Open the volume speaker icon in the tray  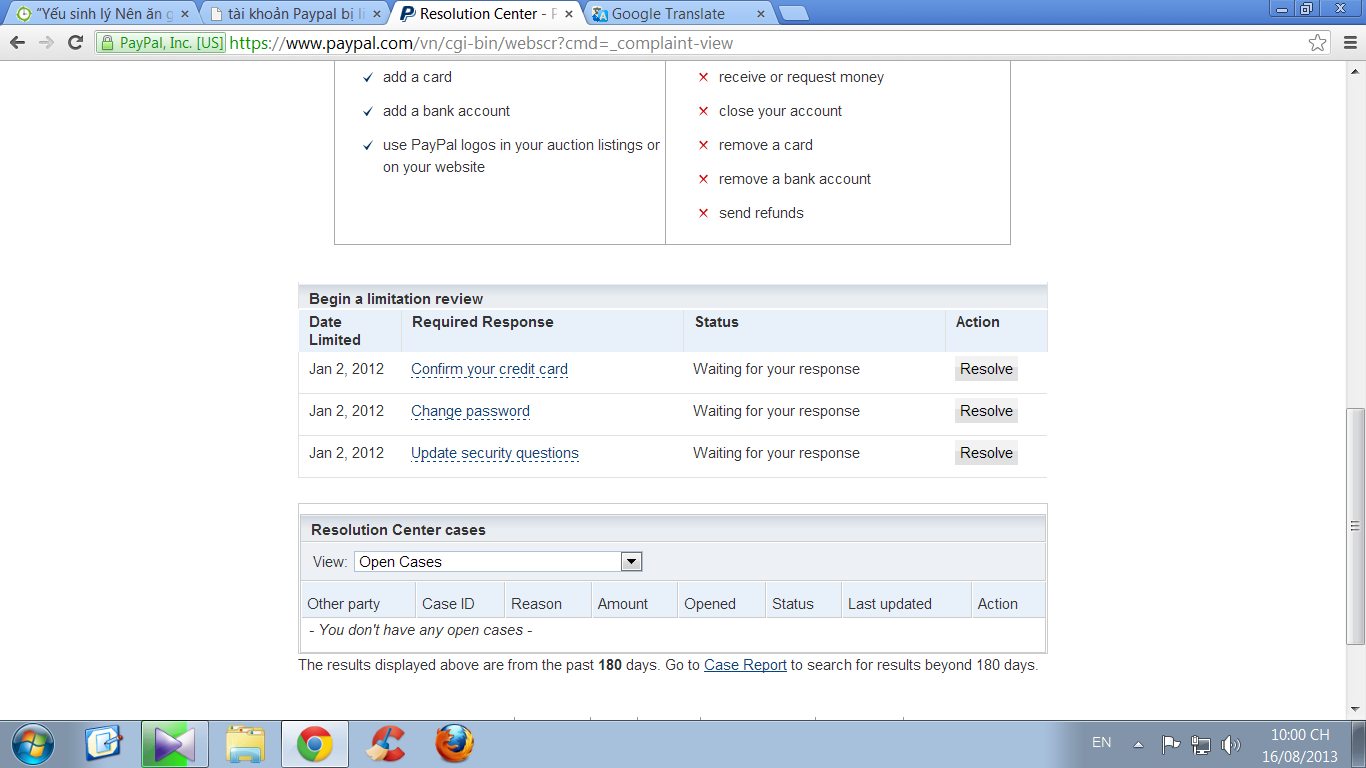click(1231, 744)
